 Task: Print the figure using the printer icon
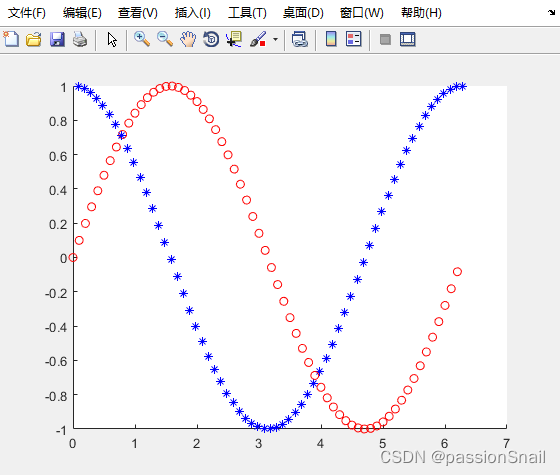click(x=80, y=39)
